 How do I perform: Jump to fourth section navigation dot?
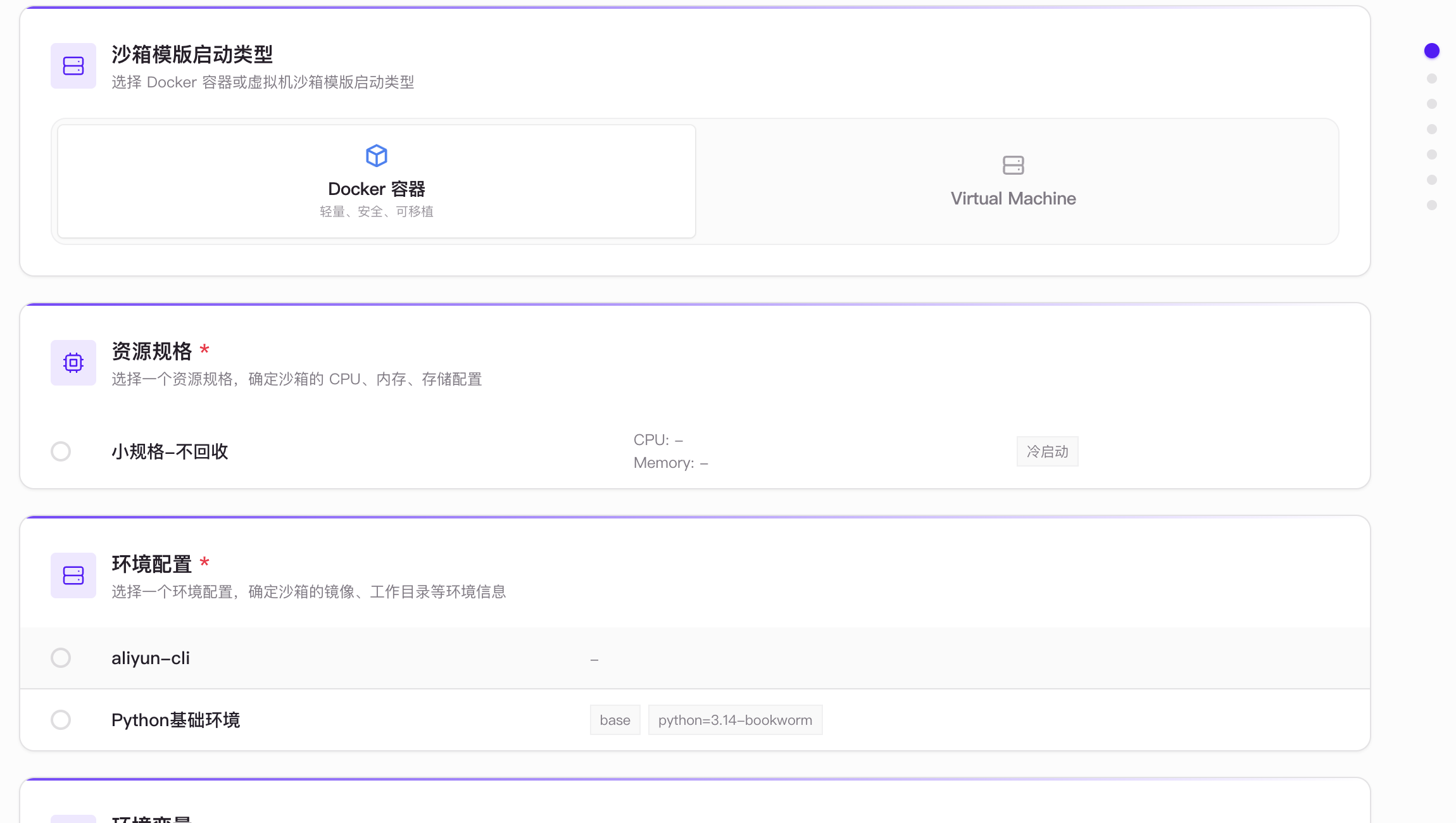pyautogui.click(x=1432, y=129)
